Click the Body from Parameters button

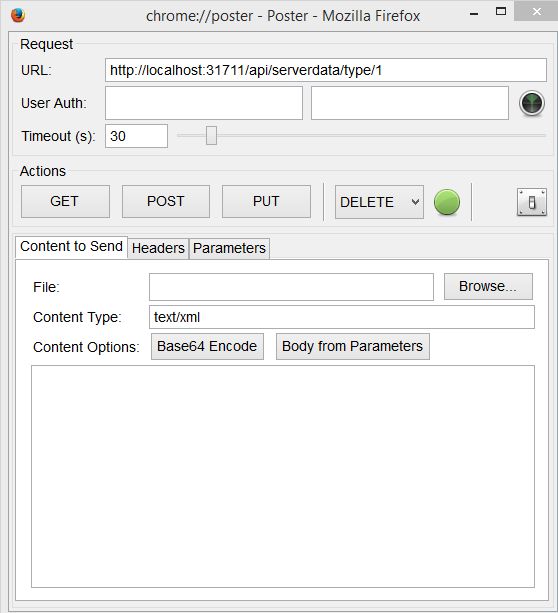point(353,346)
